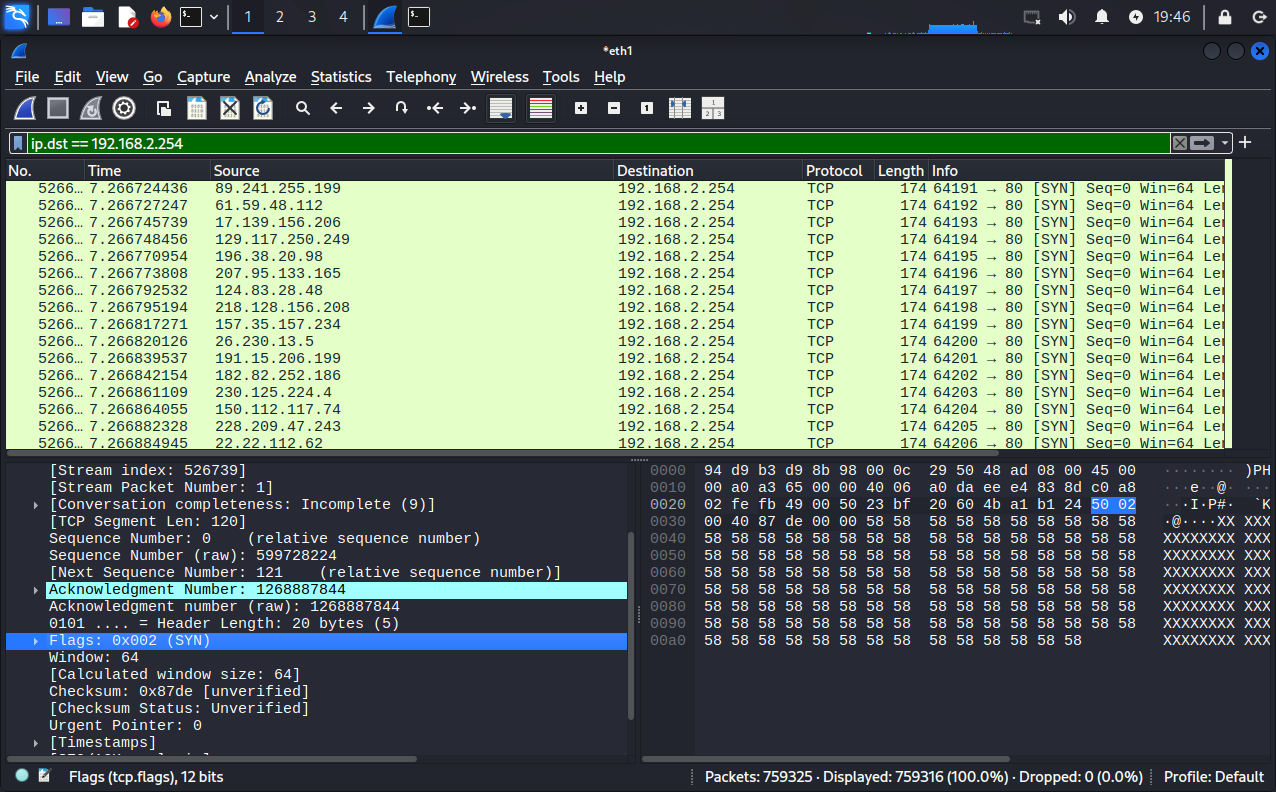Expand the Conversation completeness tree item

(37, 505)
